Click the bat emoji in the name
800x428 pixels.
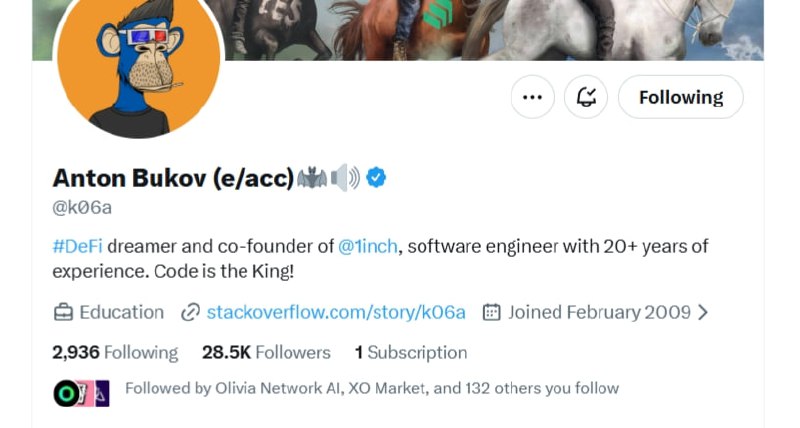pos(312,178)
